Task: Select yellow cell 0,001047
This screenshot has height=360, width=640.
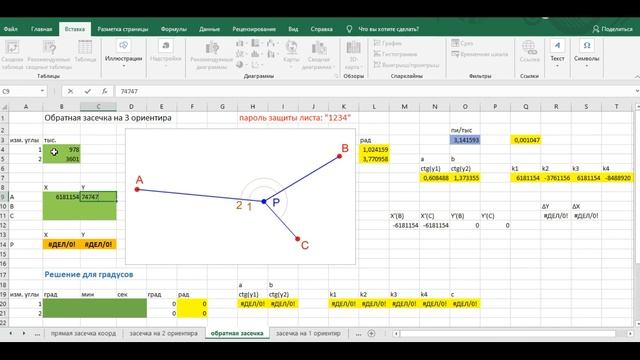Action: 526,140
